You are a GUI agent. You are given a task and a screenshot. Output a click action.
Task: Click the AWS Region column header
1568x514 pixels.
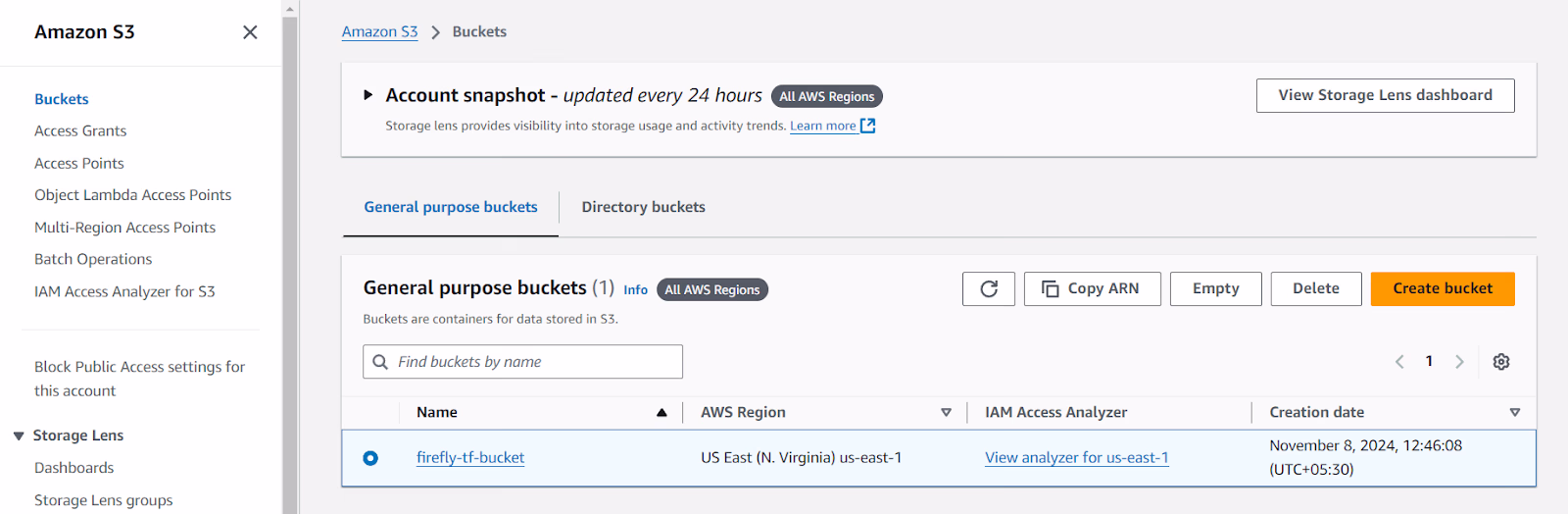click(743, 413)
